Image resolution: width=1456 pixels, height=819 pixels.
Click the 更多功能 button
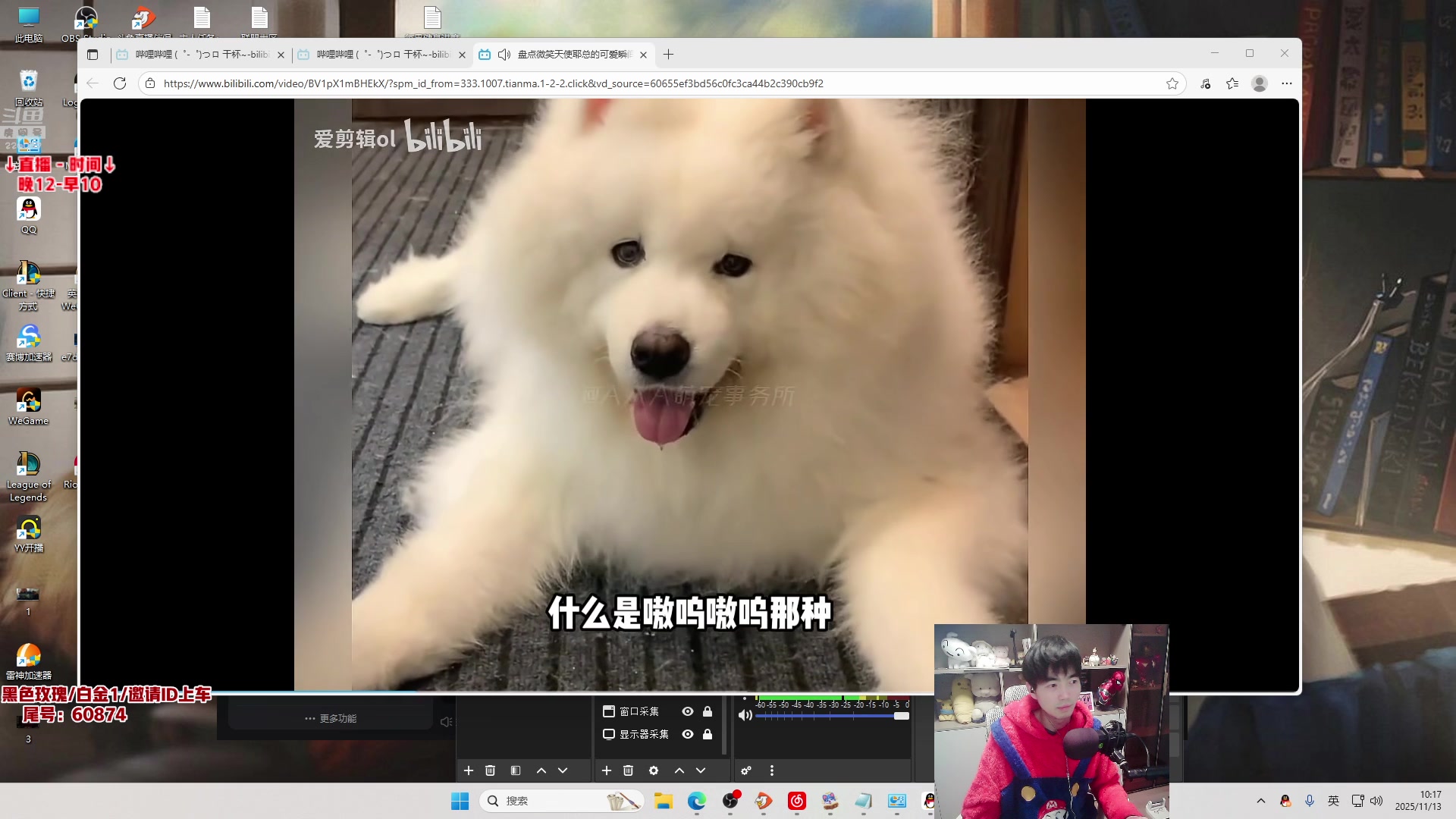(331, 718)
